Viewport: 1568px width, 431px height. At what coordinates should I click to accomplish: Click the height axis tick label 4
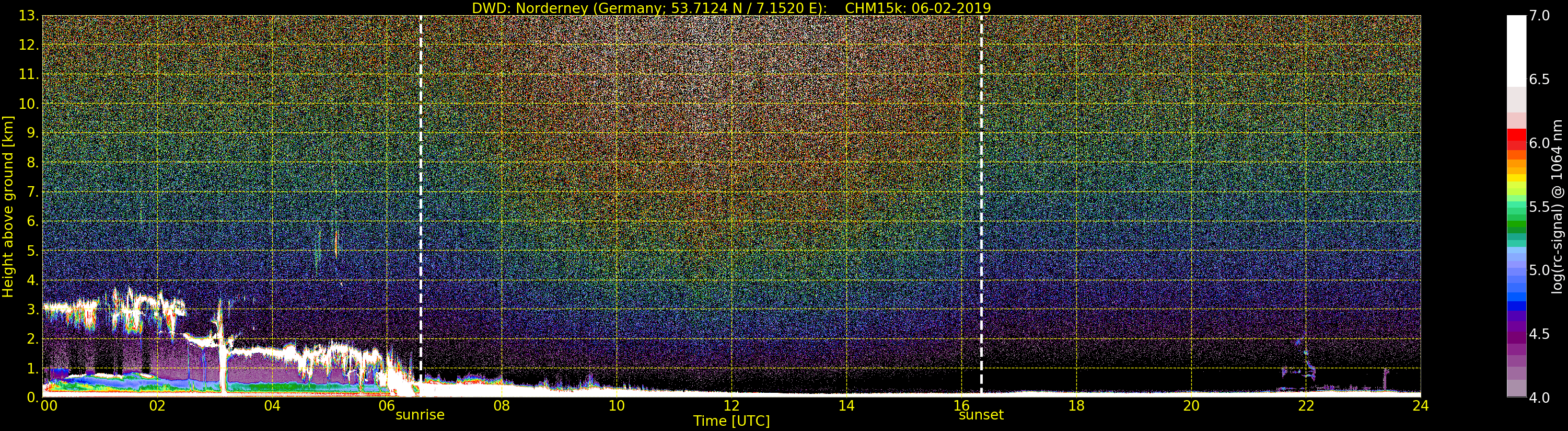pos(33,280)
